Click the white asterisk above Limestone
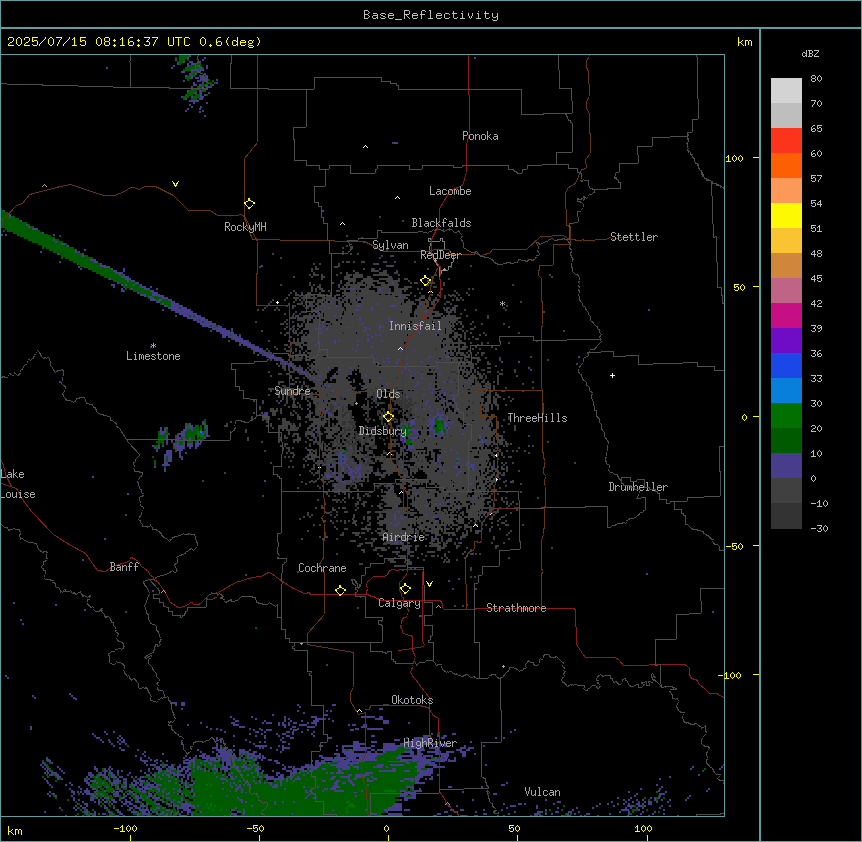The image size is (862, 842). (x=153, y=346)
